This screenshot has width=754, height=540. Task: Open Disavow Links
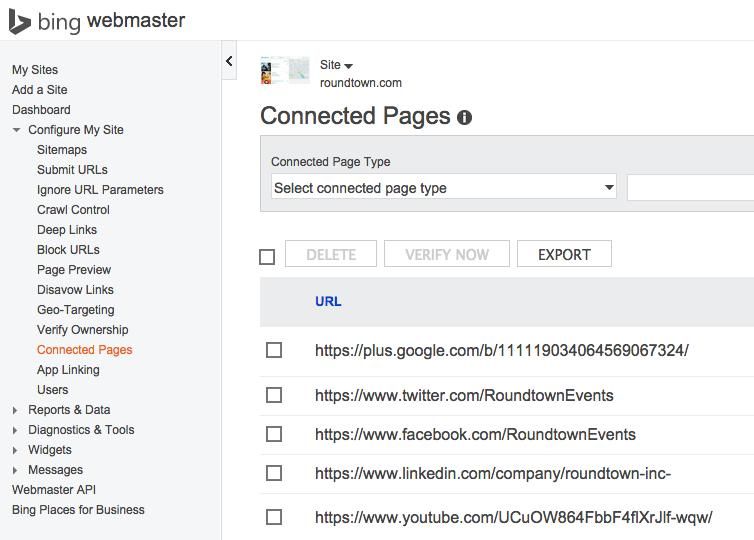(75, 289)
